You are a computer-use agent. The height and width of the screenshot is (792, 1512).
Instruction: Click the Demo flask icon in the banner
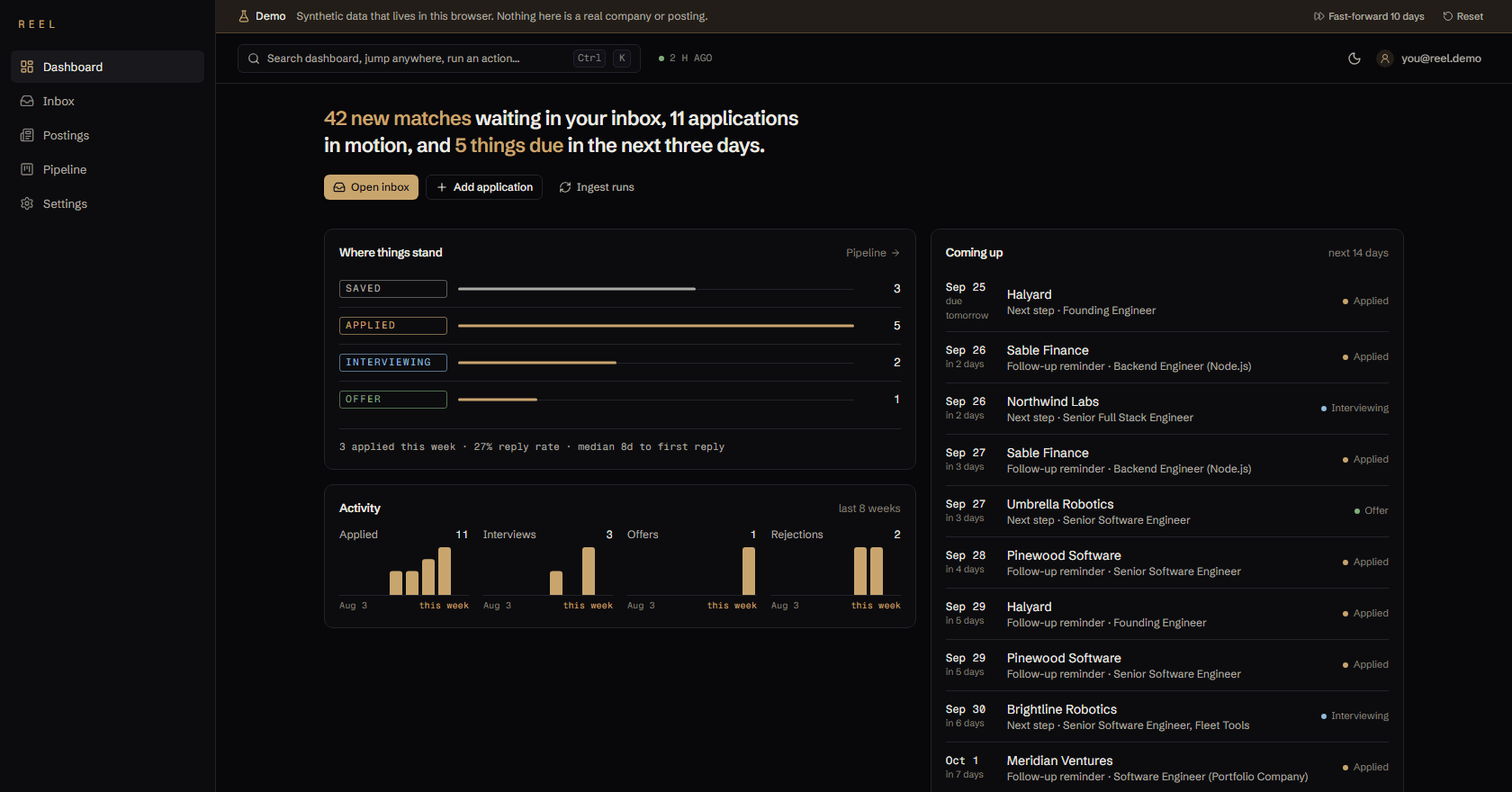[x=243, y=16]
